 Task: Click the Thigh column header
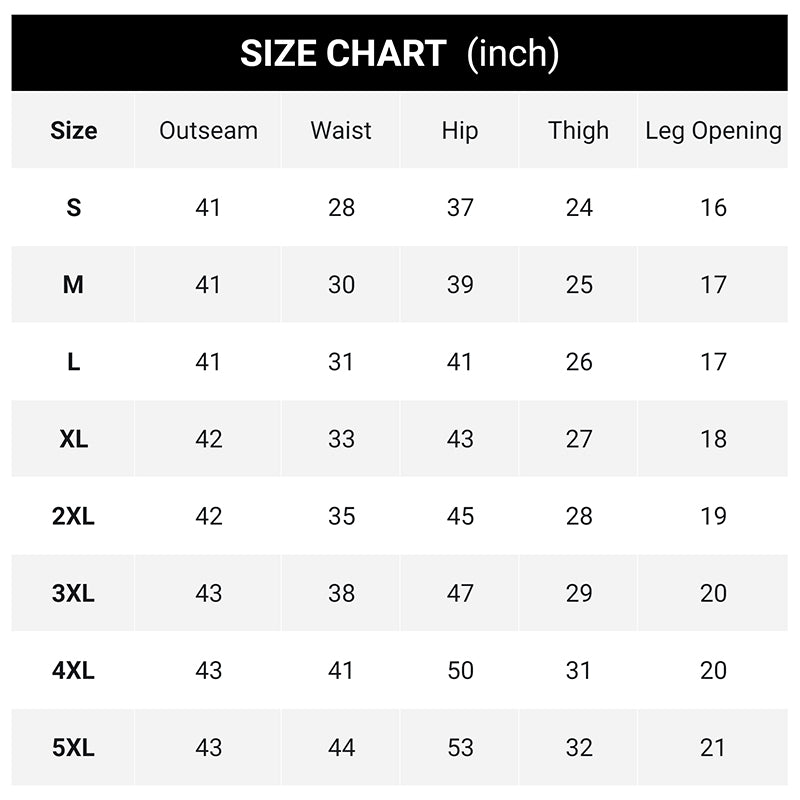[x=578, y=131]
